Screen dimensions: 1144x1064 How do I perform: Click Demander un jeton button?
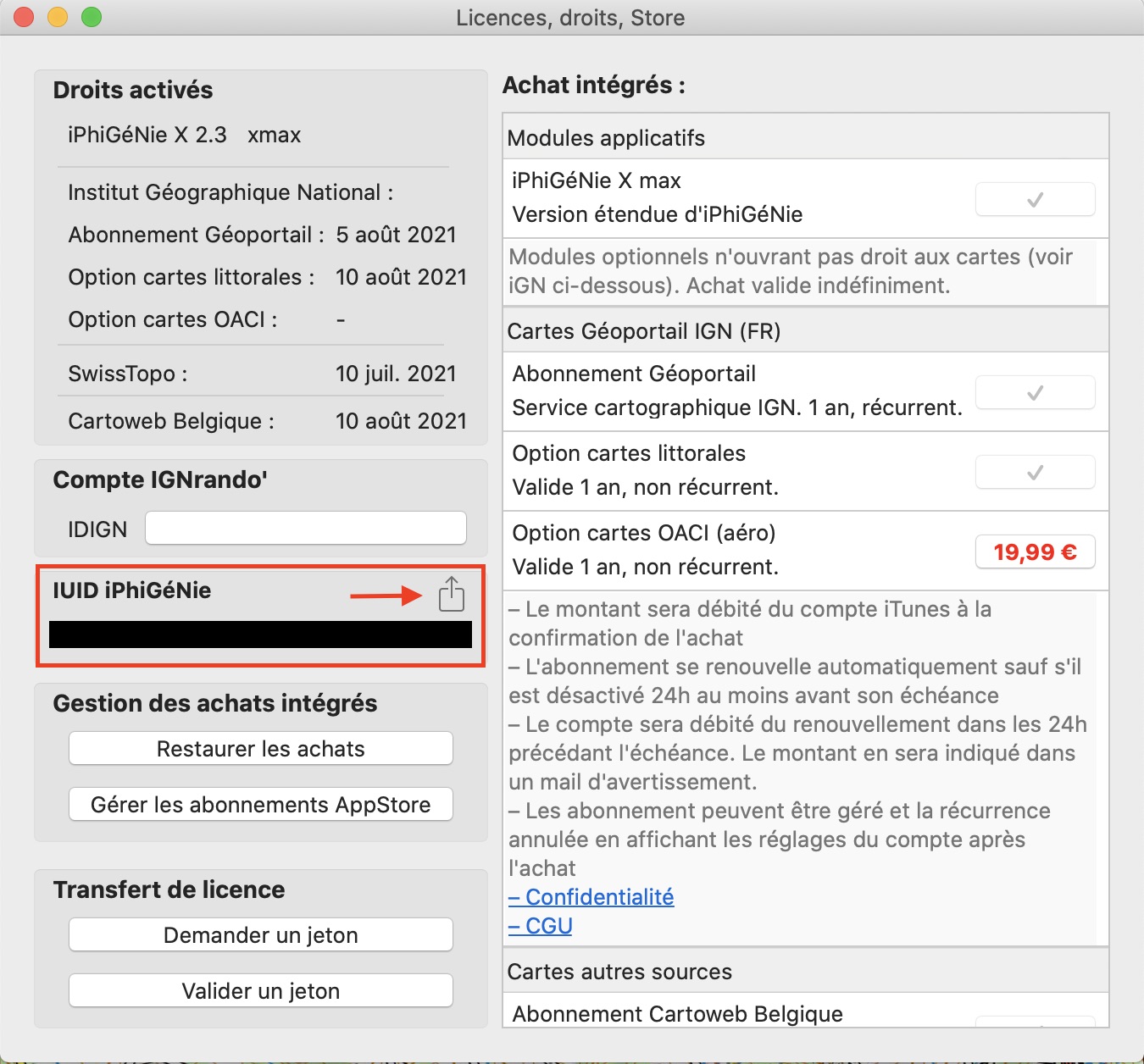coord(261,935)
